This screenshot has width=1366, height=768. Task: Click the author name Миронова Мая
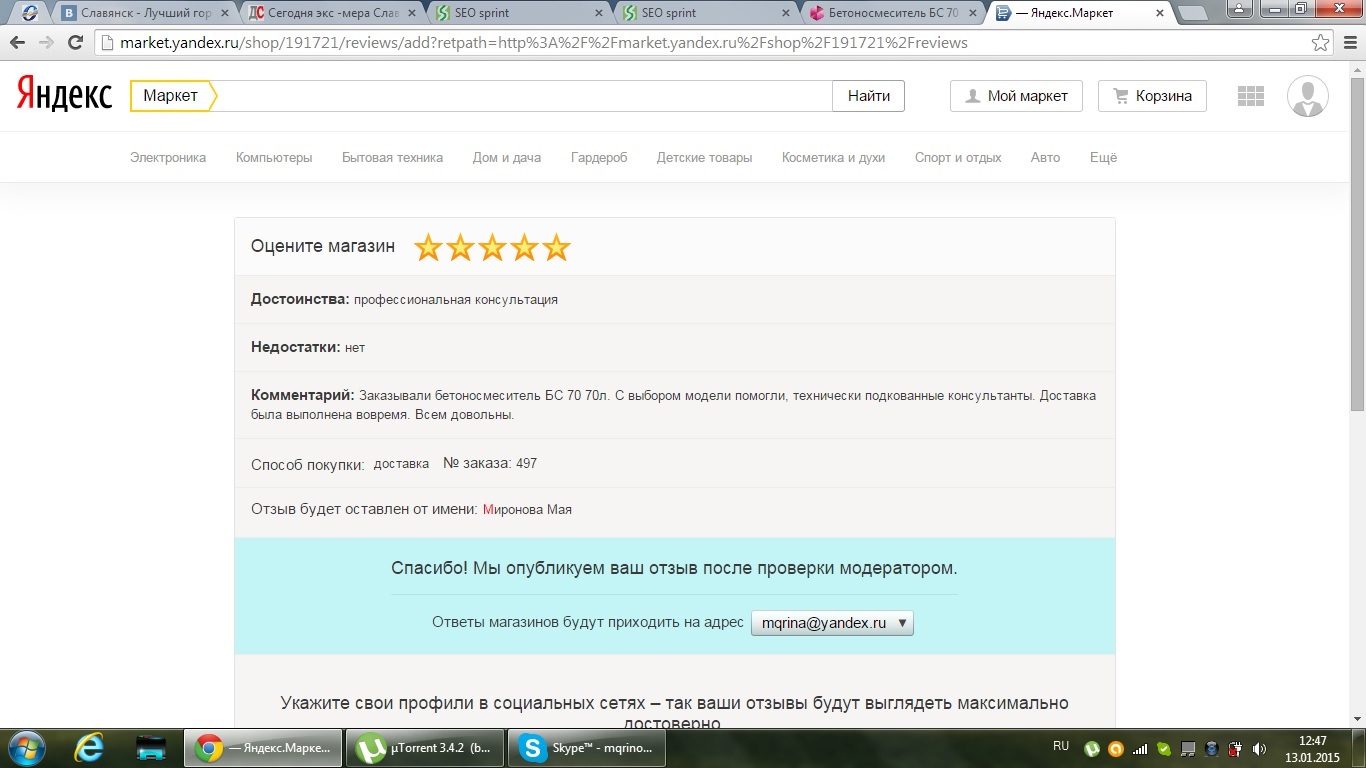click(527, 509)
